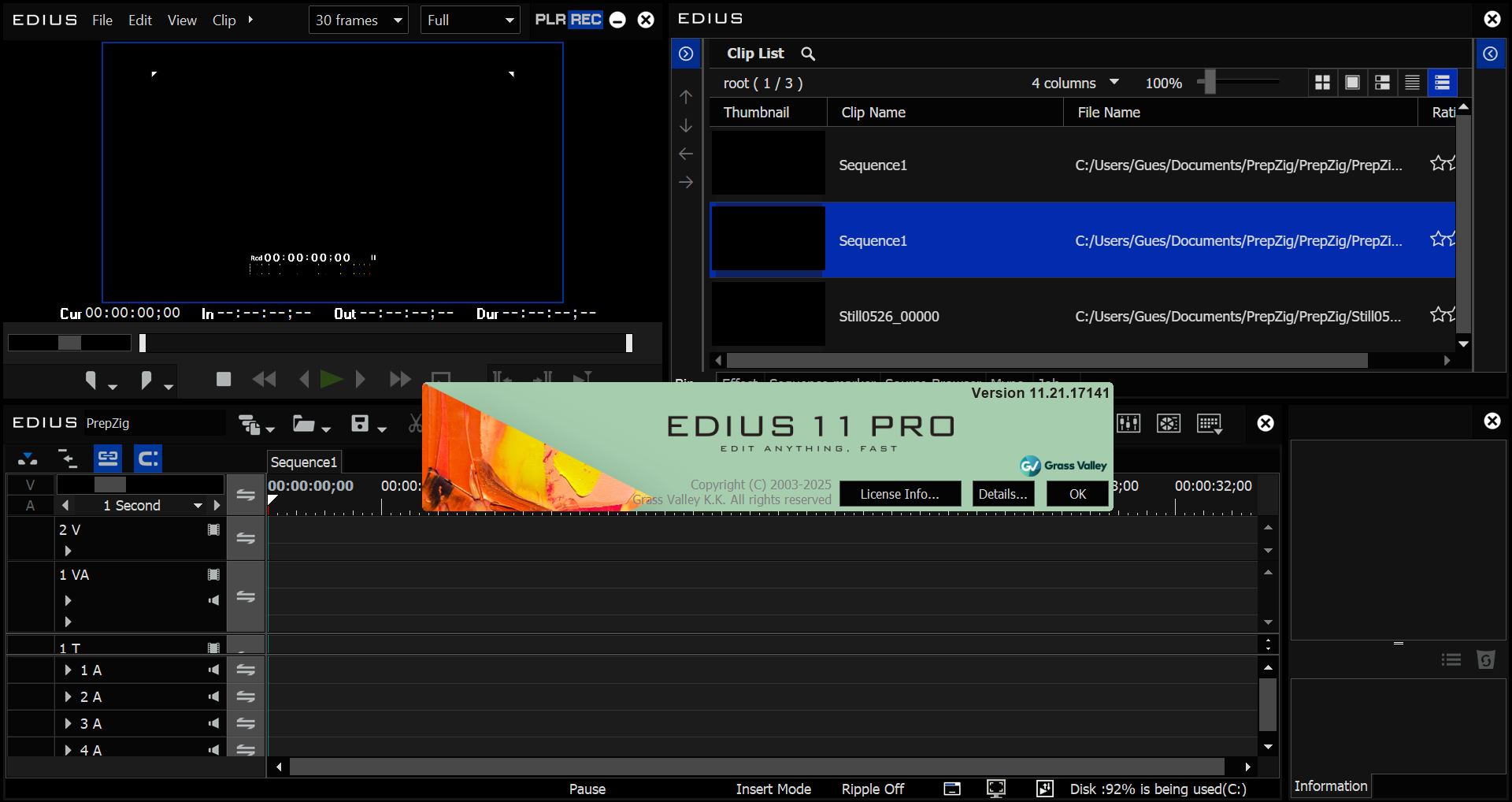Toggle video mute on track 1 VA
The image size is (1512, 802).
[213, 574]
